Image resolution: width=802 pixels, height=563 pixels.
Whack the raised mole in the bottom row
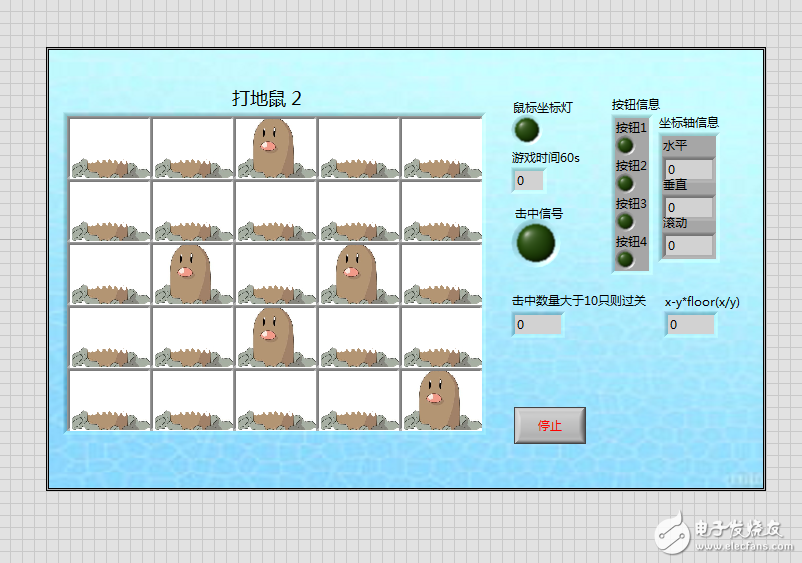[441, 400]
